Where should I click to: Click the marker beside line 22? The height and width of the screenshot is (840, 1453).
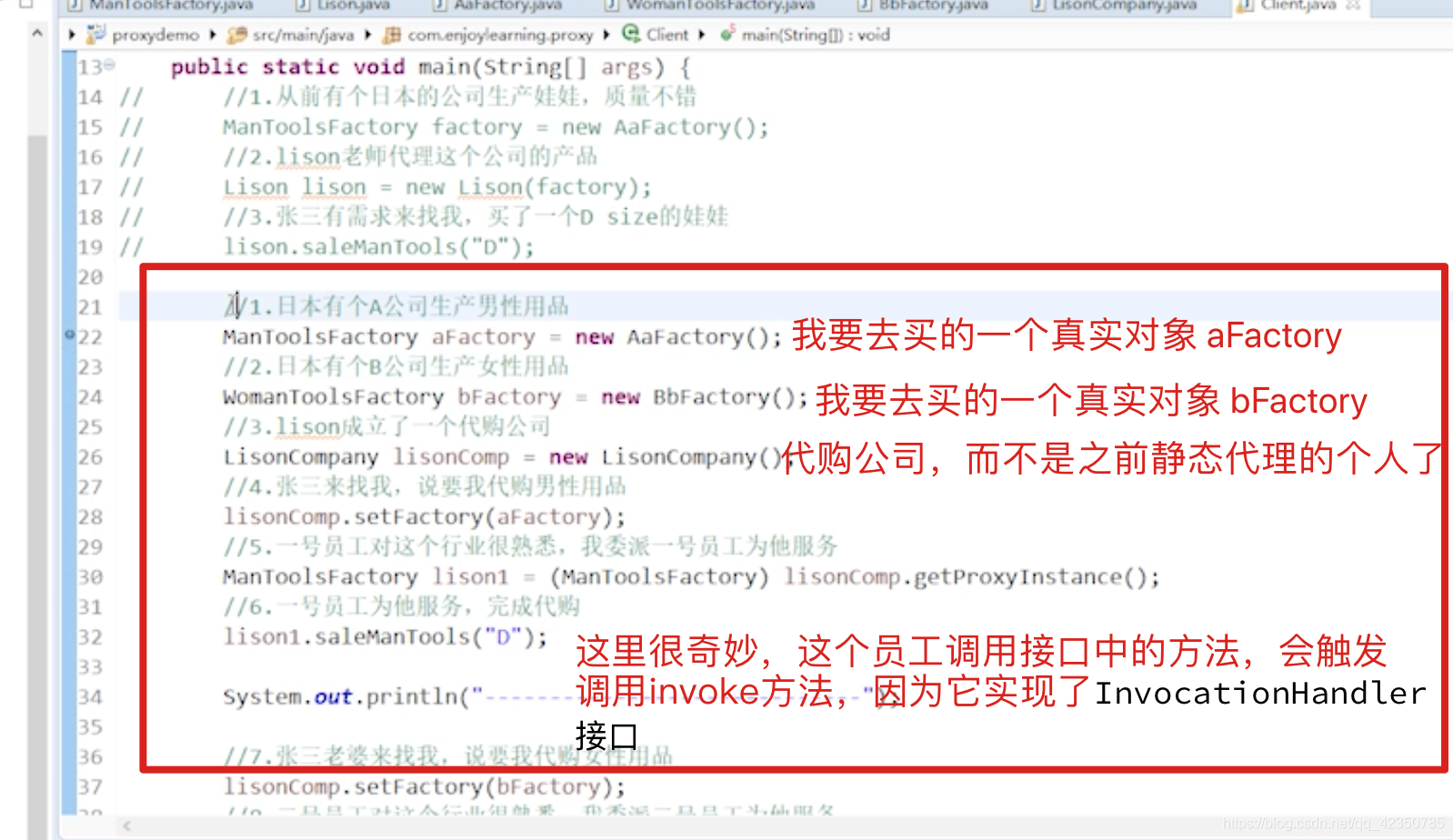(x=69, y=335)
